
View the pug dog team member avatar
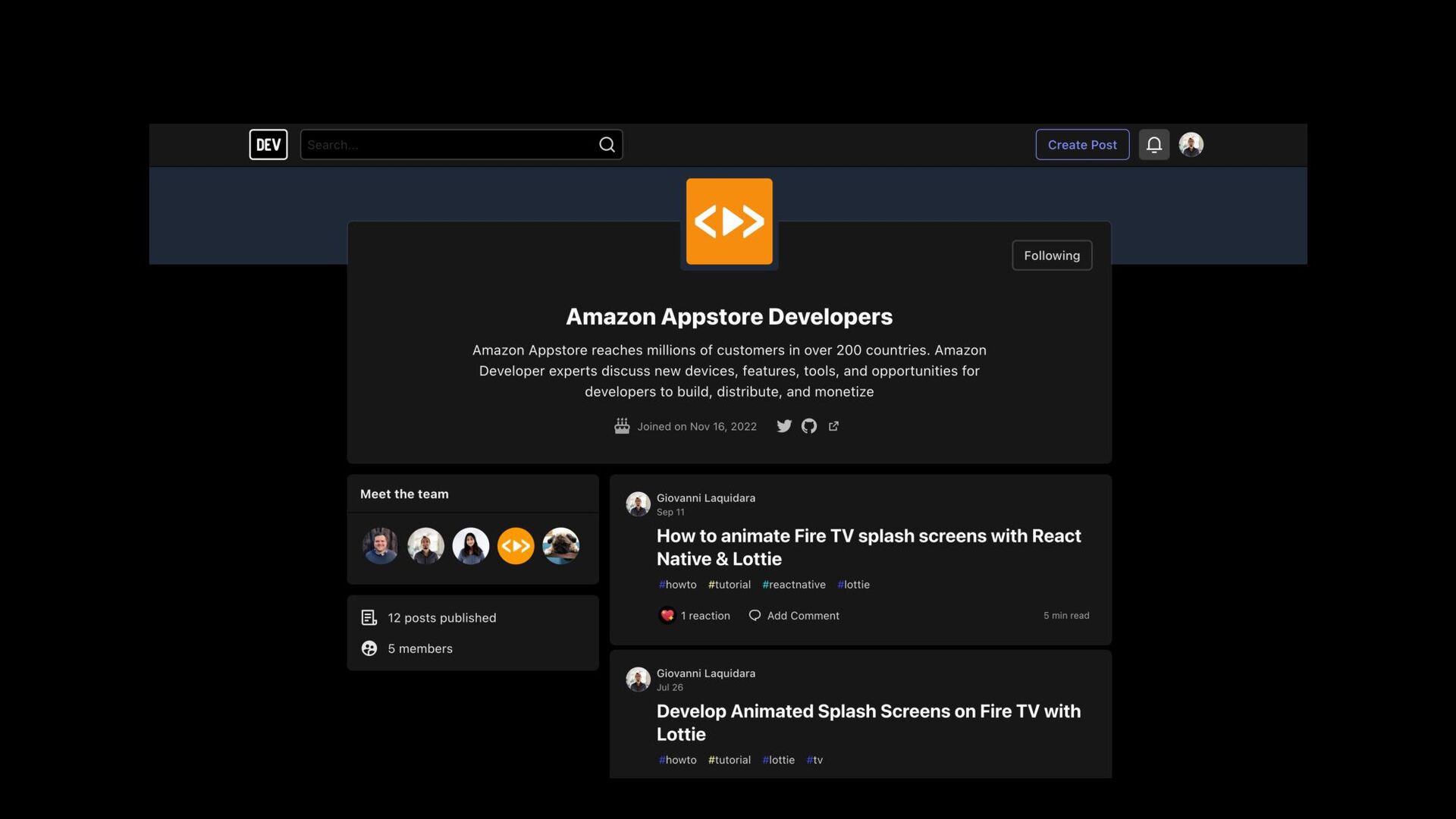click(561, 546)
